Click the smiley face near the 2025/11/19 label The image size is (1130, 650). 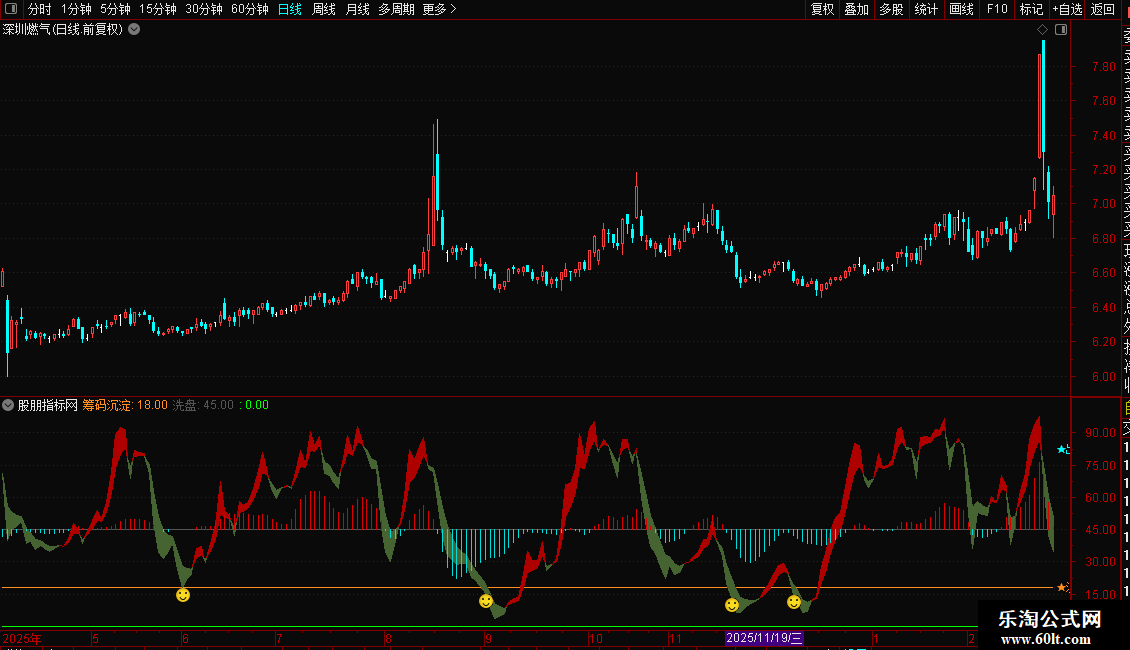[732, 605]
